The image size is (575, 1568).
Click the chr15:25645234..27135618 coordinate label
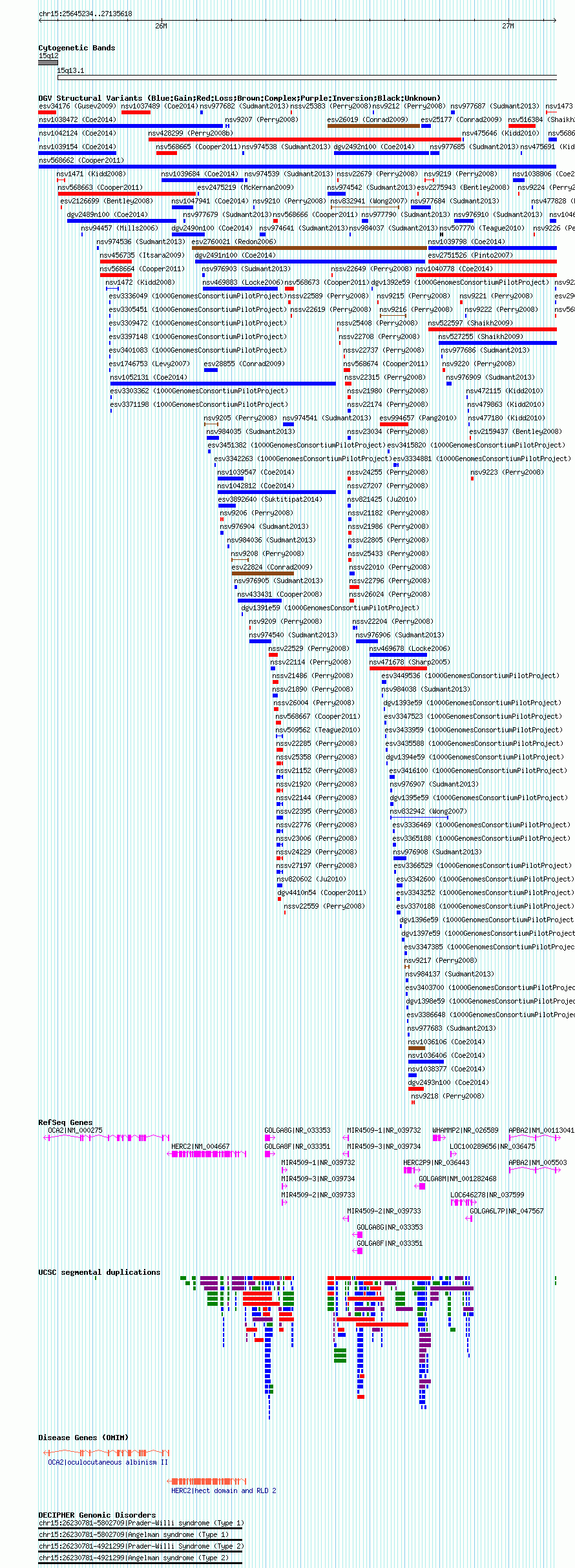tap(85, 14)
